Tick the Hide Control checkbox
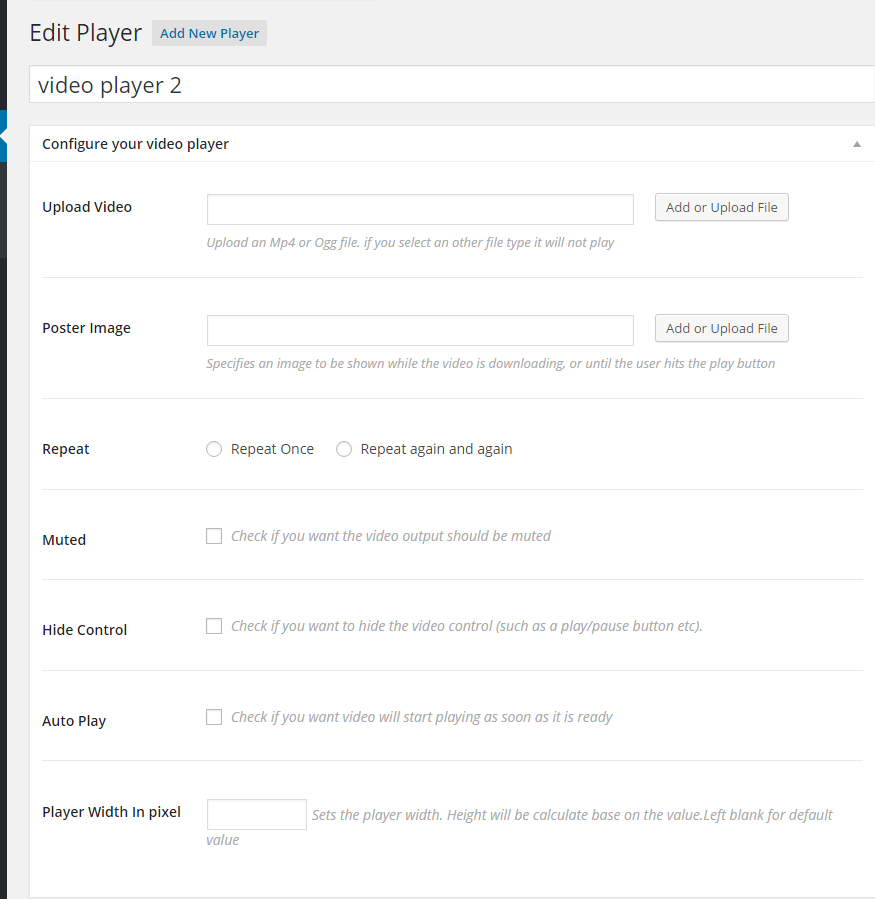Image resolution: width=875 pixels, height=899 pixels. click(x=214, y=626)
